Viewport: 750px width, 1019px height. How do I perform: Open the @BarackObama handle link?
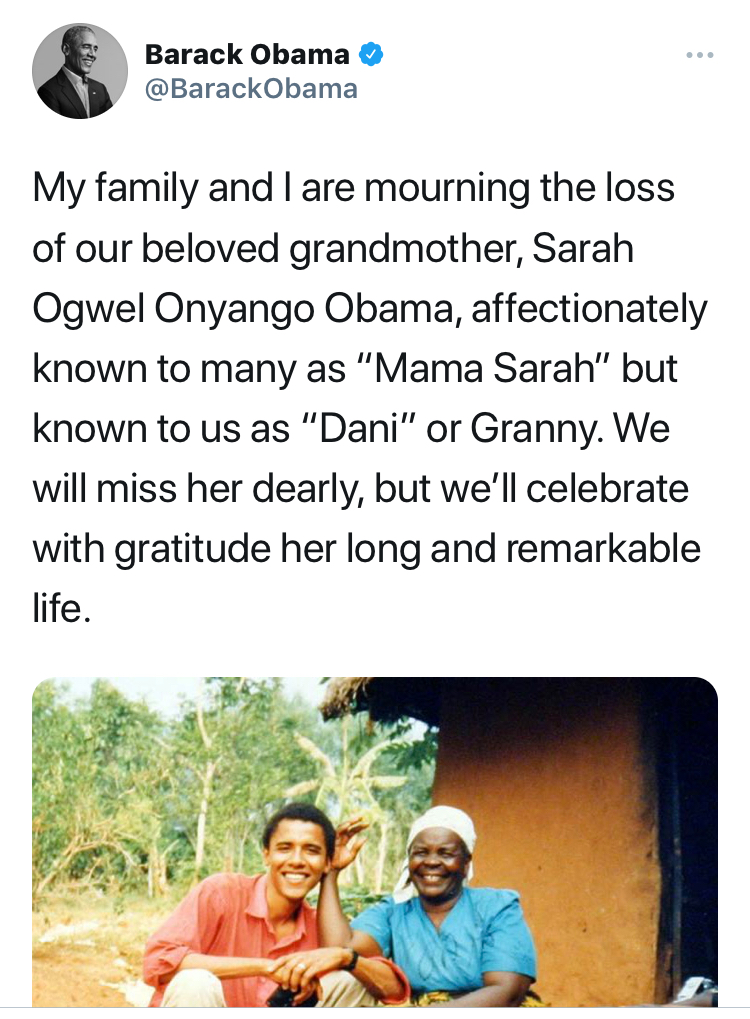251,88
